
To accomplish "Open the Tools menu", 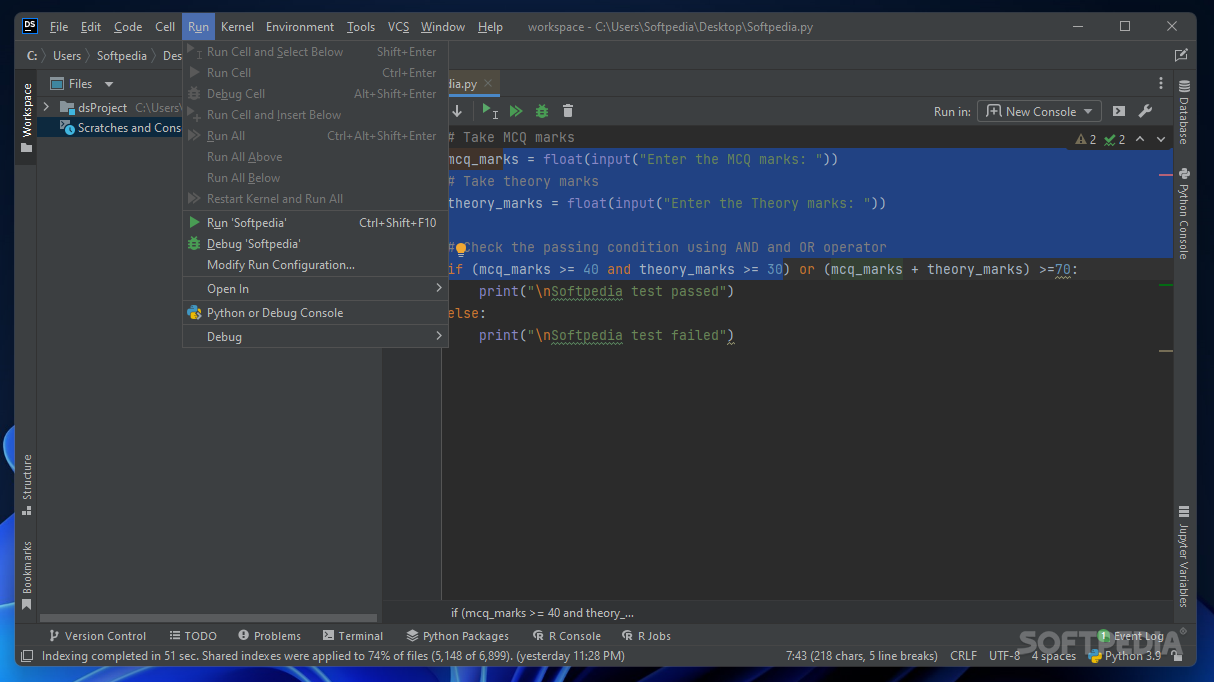I will click(x=361, y=27).
